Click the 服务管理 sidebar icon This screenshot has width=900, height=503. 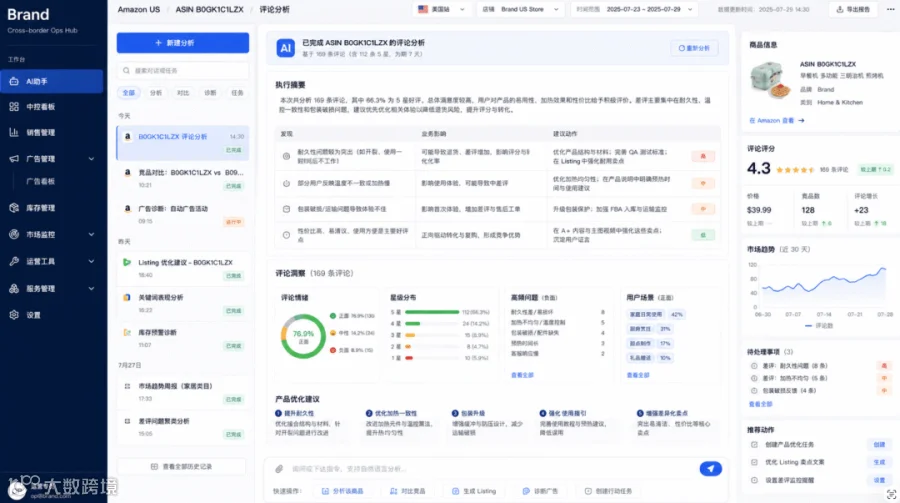click(14, 288)
